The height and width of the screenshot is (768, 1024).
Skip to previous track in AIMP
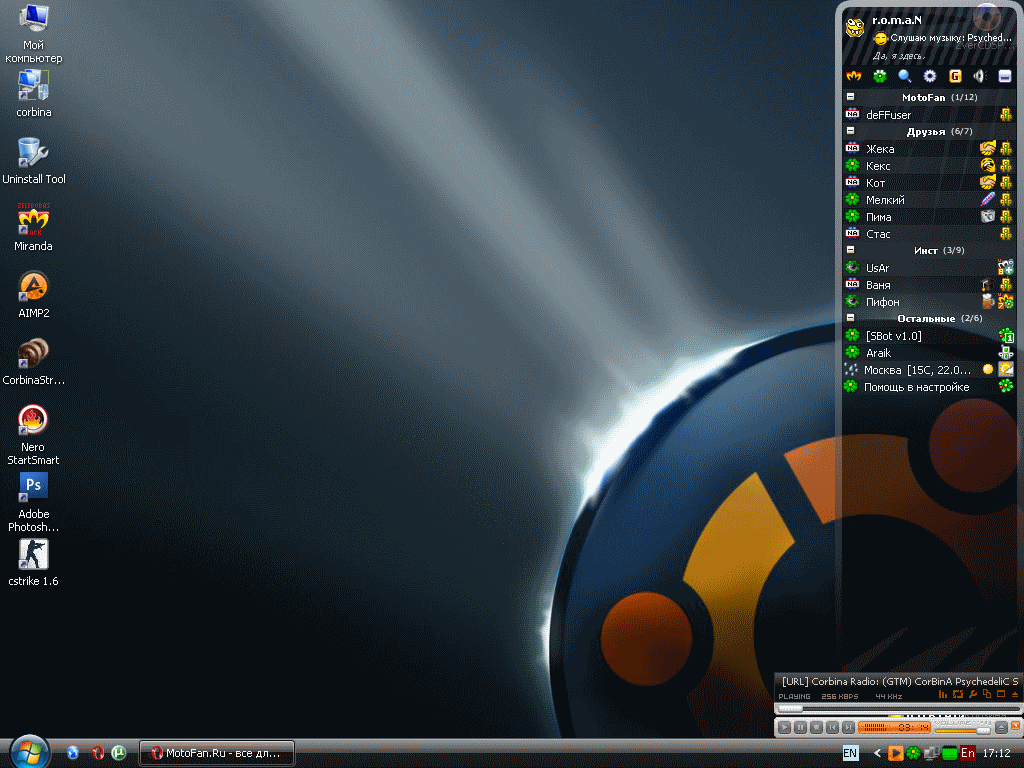click(832, 727)
